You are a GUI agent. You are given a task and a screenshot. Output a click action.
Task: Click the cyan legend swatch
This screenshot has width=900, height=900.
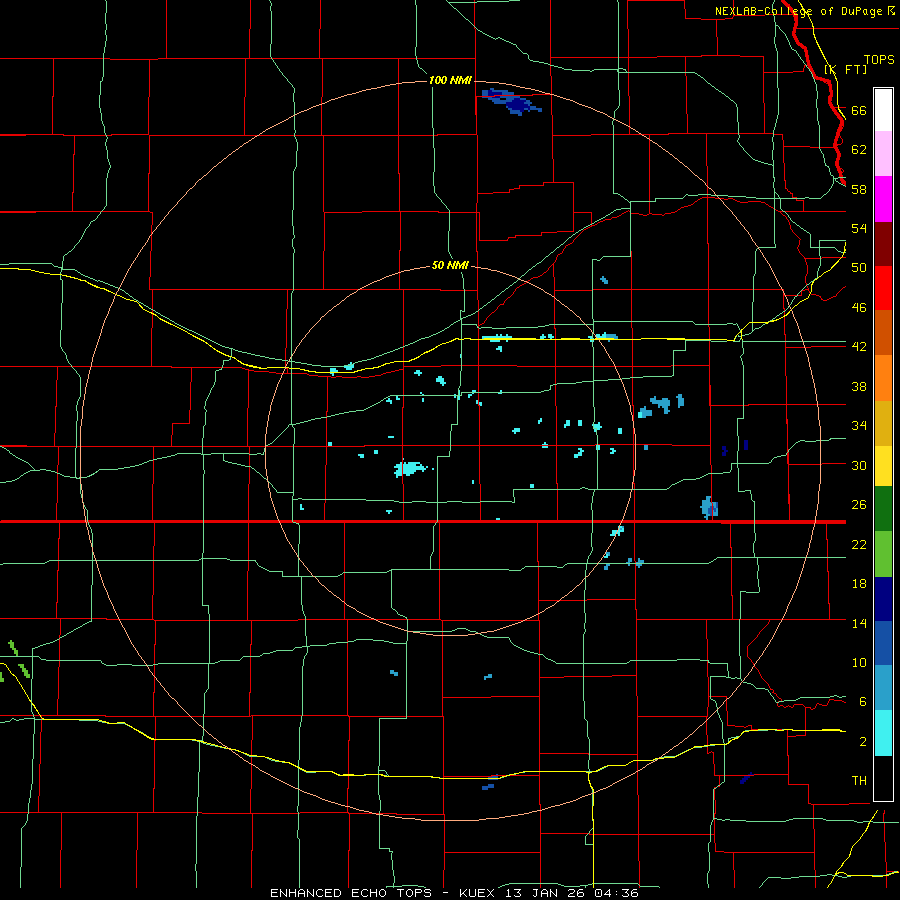tap(883, 733)
